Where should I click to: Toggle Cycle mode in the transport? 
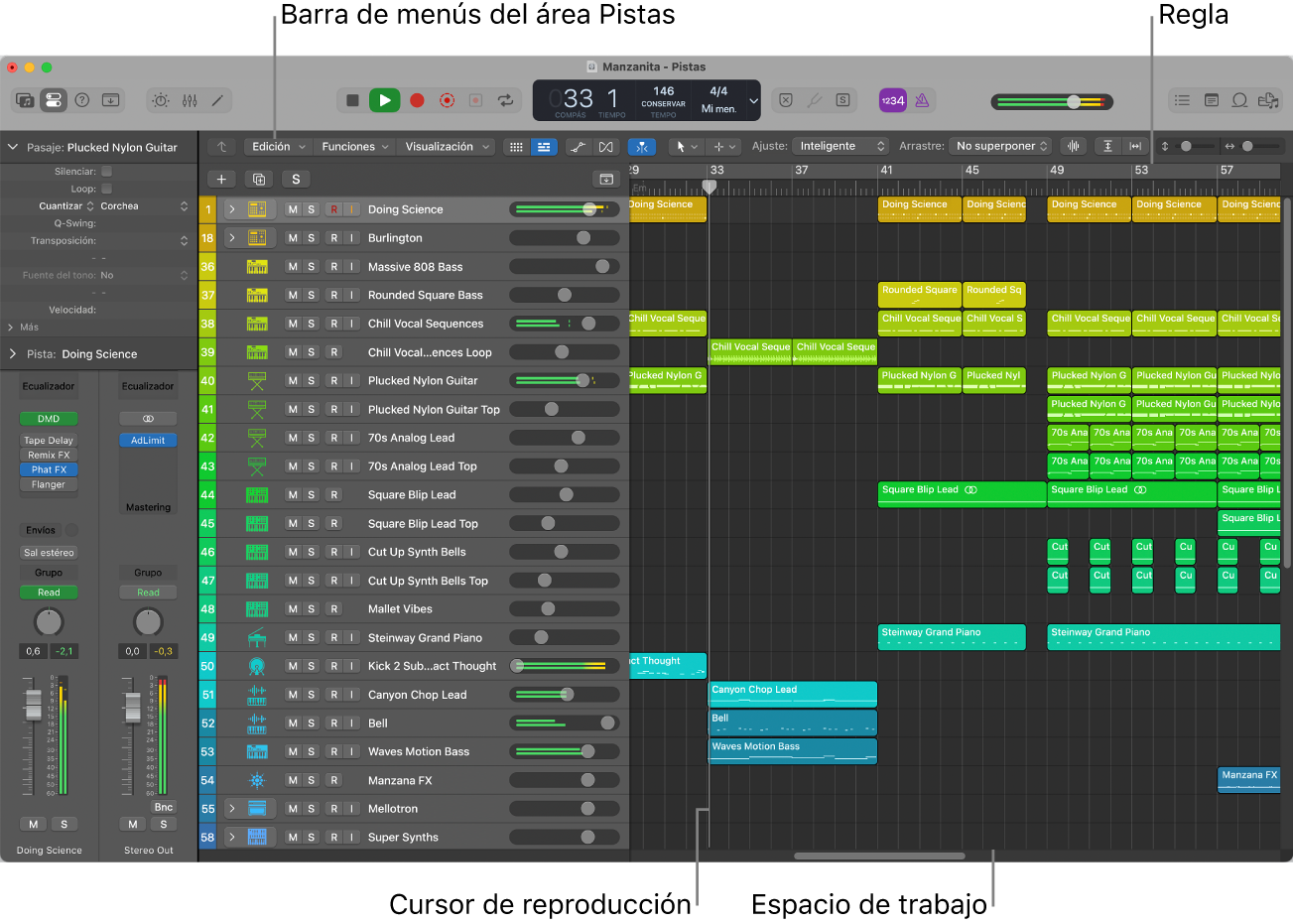tap(505, 100)
